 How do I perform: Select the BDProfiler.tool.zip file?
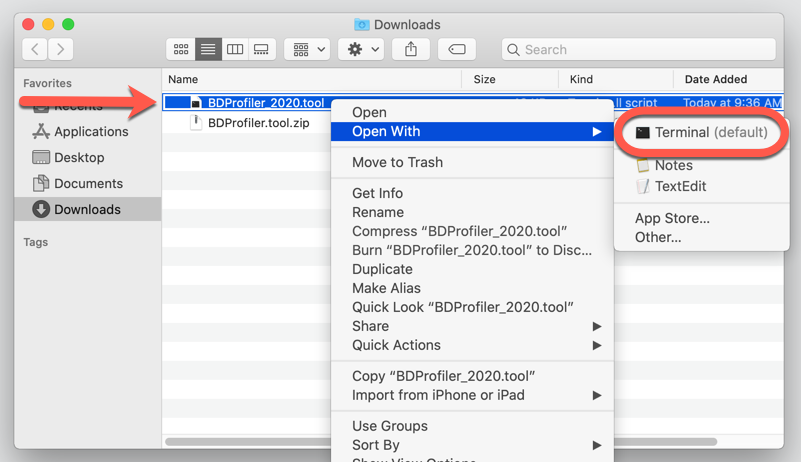coord(258,123)
